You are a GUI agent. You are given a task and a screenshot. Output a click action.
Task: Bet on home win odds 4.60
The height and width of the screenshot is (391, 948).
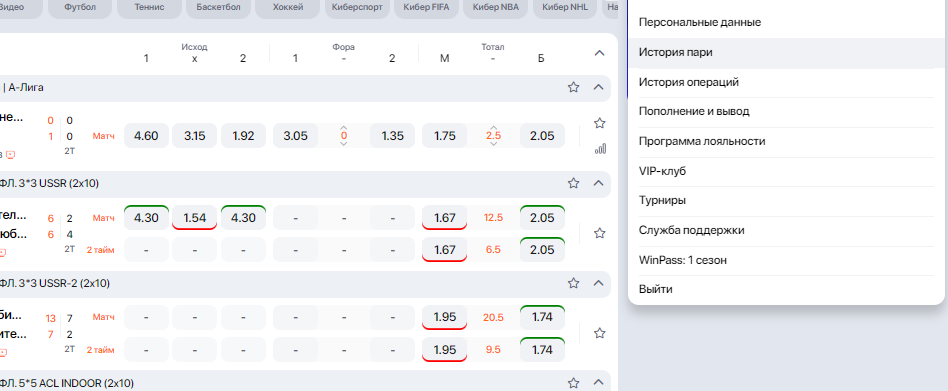point(146,136)
